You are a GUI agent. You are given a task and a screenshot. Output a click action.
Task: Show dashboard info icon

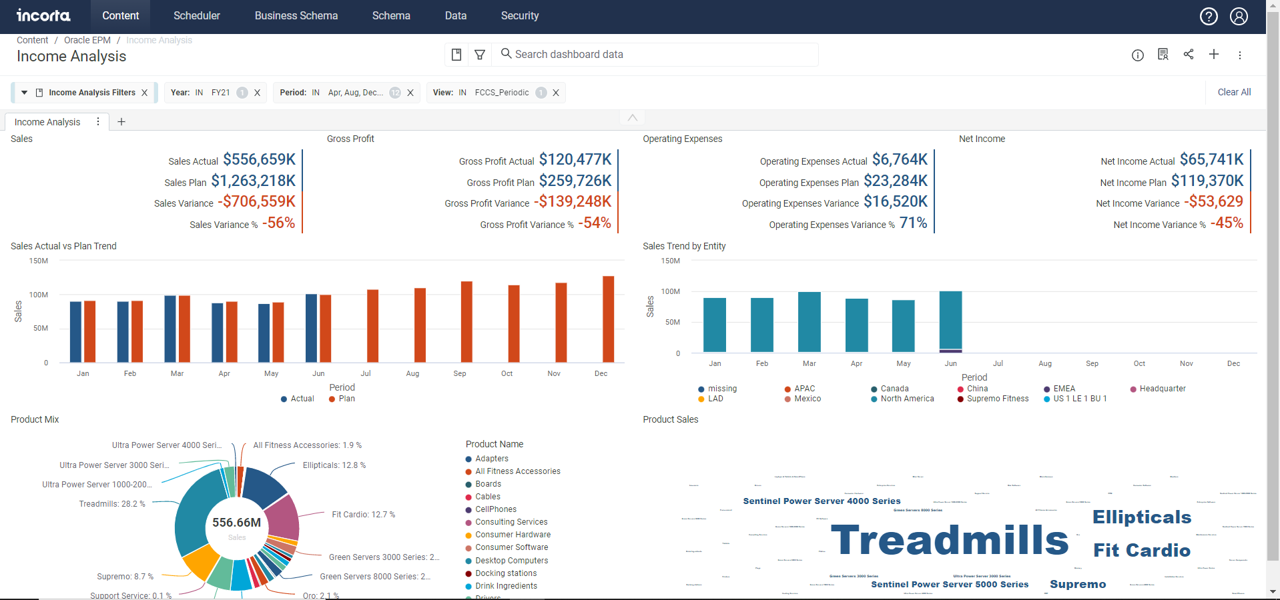(1137, 55)
